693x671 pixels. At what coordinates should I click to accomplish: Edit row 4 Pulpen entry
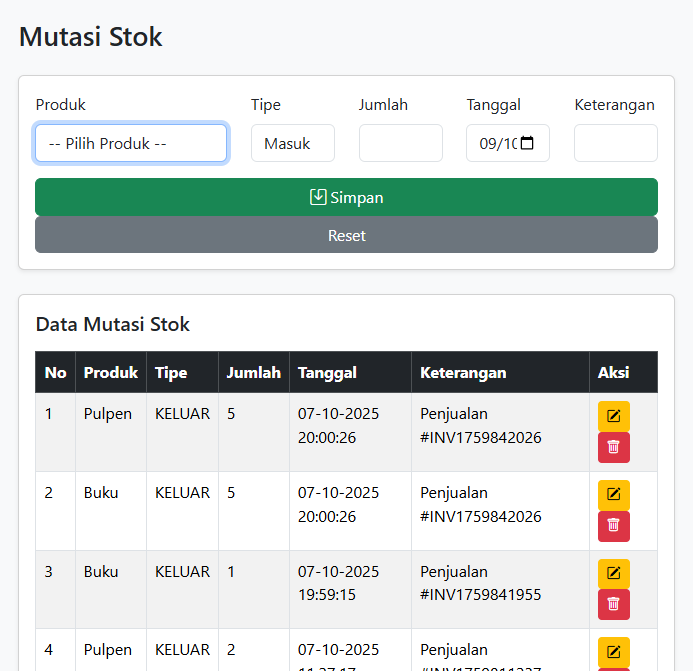coord(613,652)
